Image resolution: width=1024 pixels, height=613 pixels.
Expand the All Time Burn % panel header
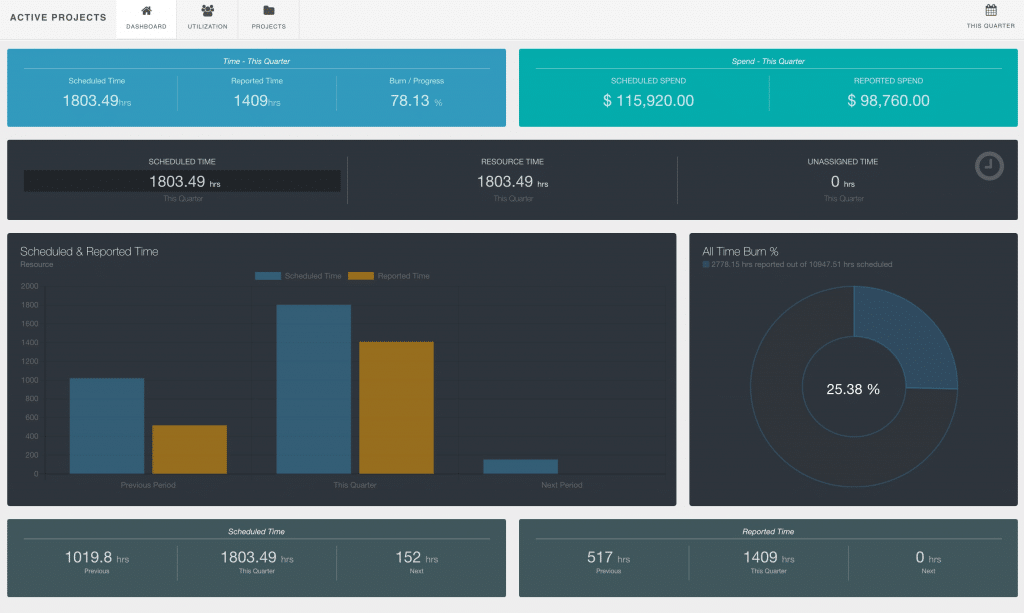point(742,251)
